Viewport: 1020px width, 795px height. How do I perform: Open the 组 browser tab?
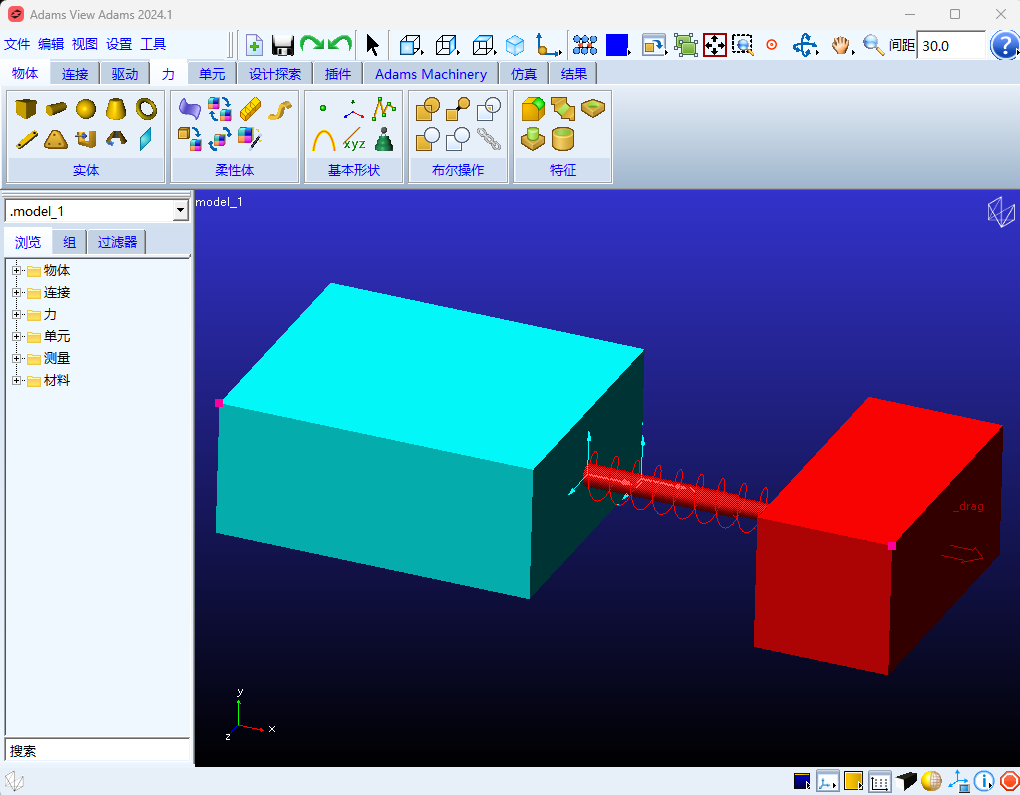pyautogui.click(x=70, y=242)
